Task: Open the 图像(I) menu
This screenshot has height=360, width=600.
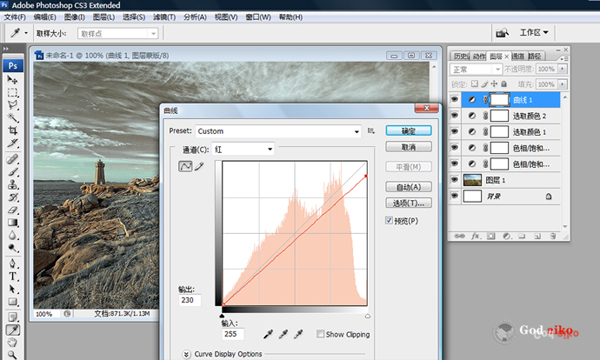Action: click(x=74, y=17)
